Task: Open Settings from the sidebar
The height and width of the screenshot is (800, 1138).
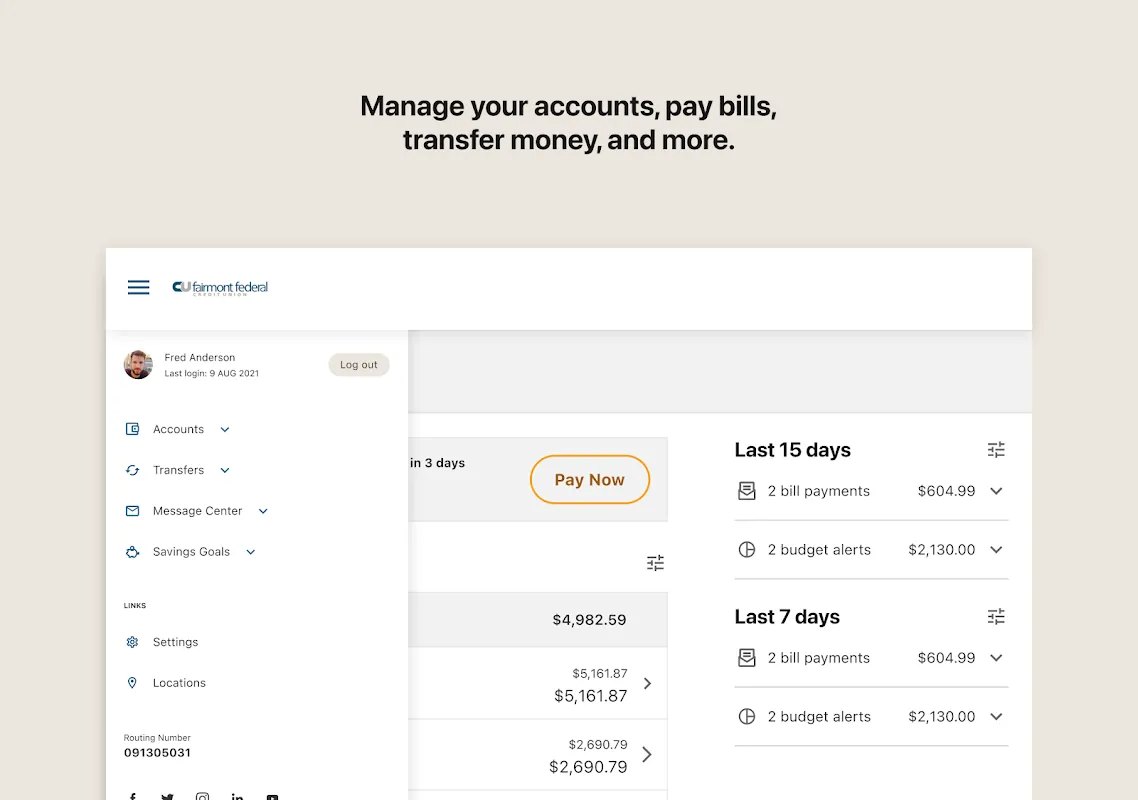Action: pos(175,642)
